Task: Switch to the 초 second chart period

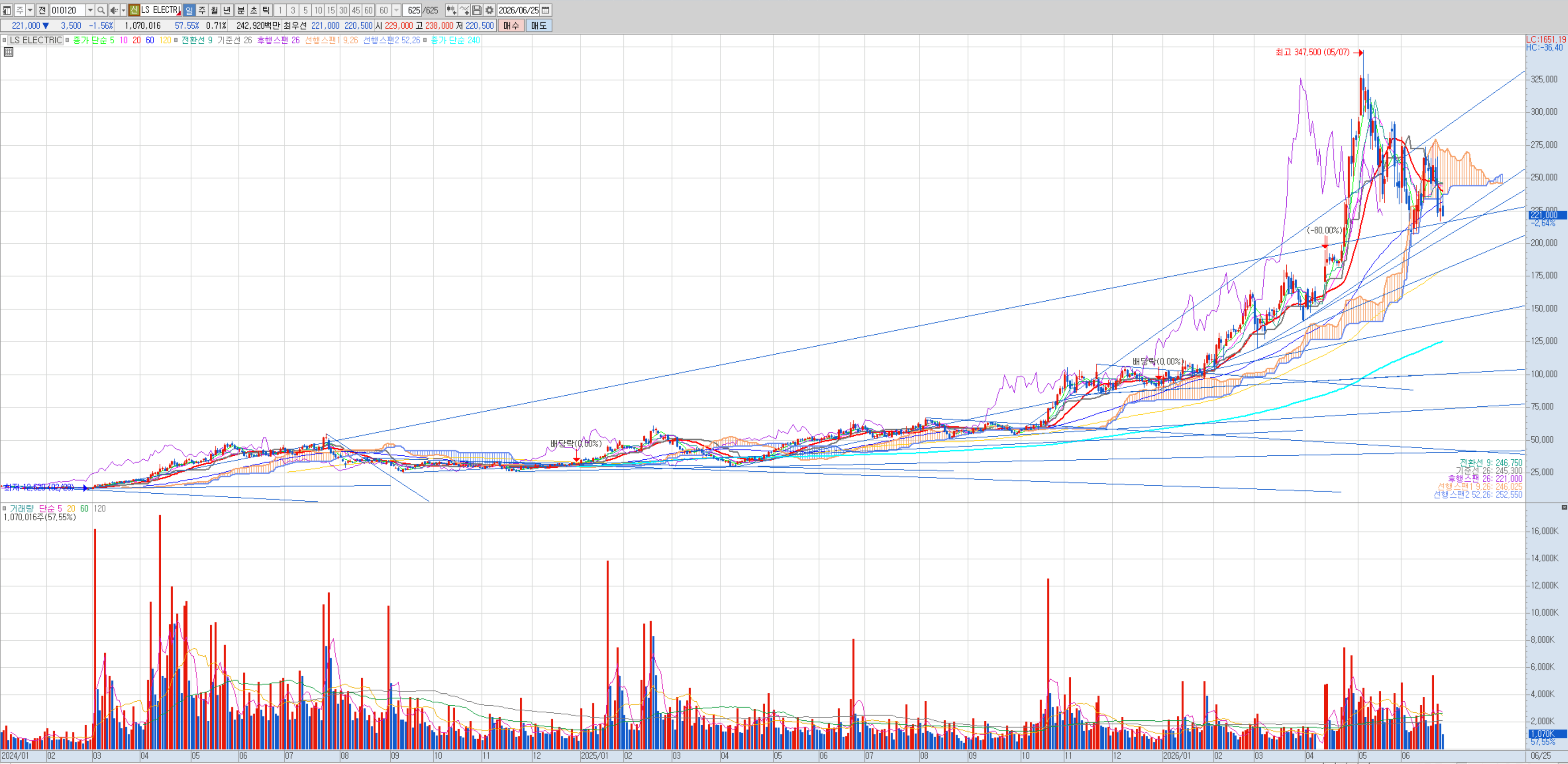Action: 253,10
